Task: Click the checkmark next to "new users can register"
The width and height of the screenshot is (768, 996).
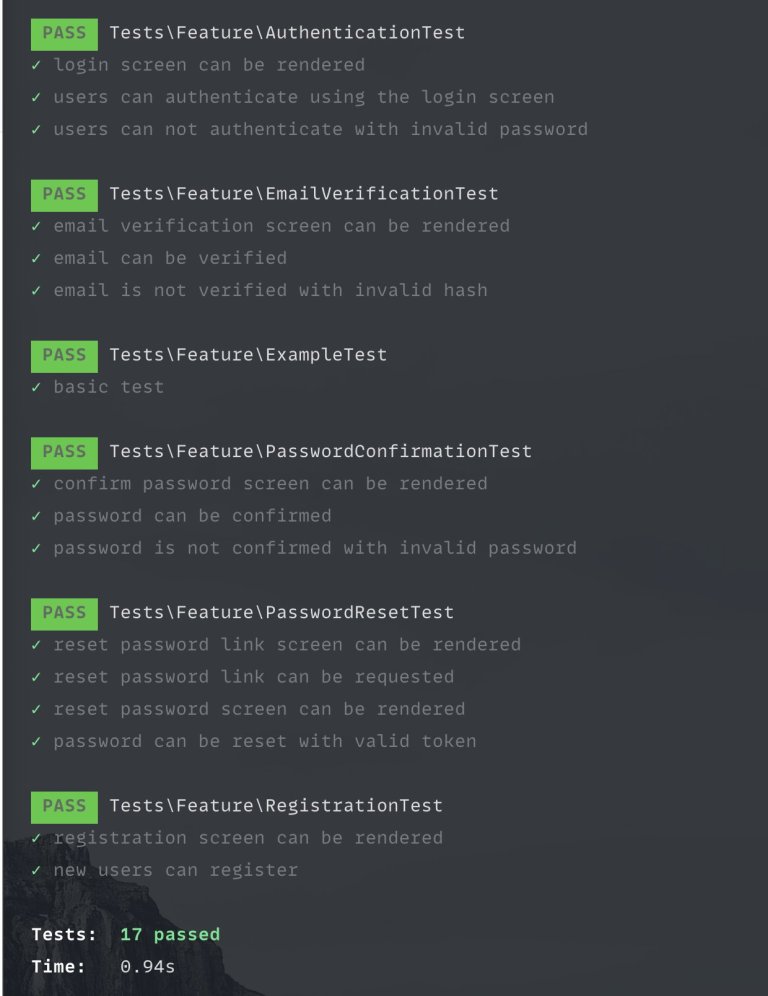Action: [x=36, y=871]
